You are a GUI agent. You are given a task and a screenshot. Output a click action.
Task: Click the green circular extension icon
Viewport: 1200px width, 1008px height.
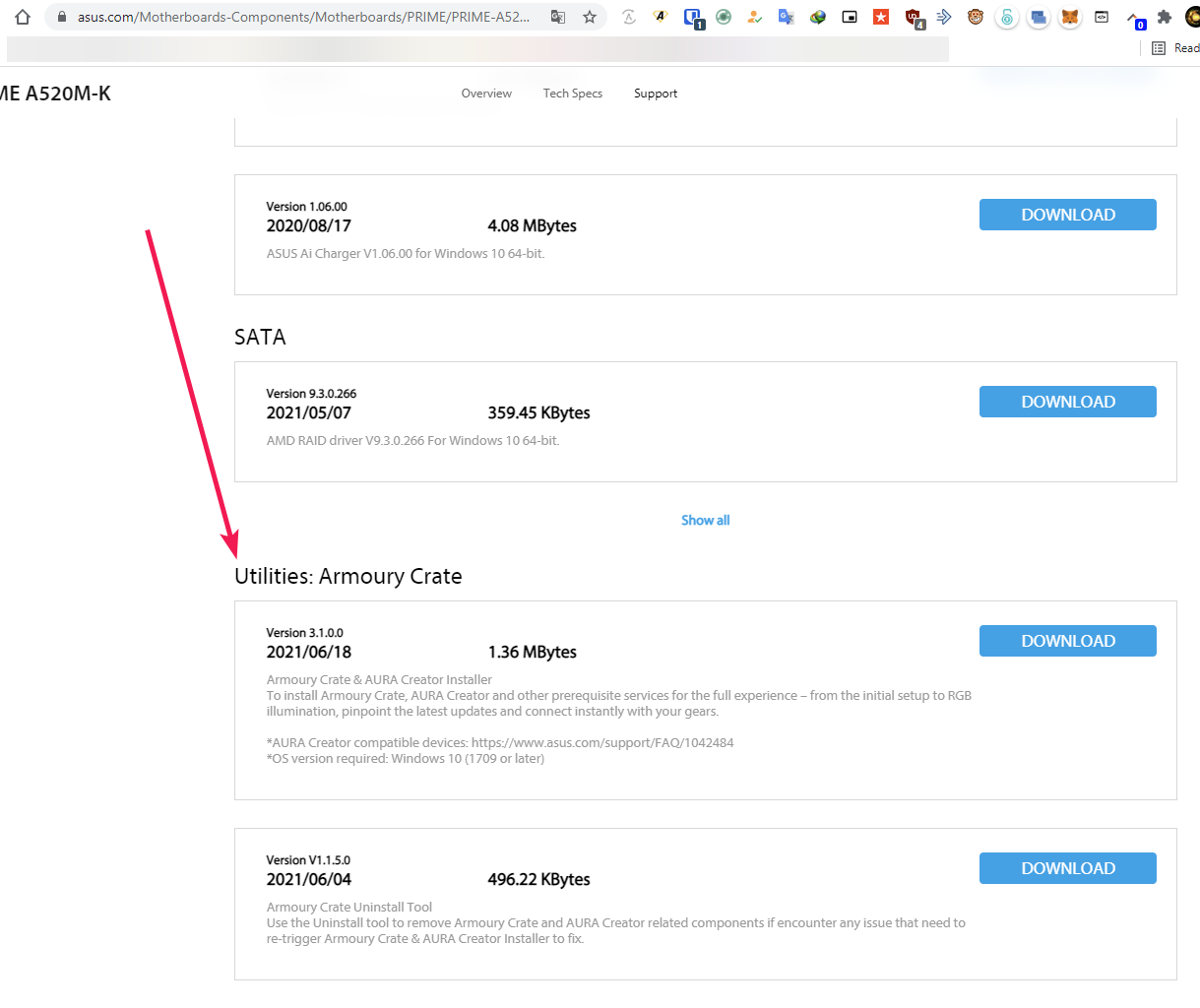coord(724,17)
